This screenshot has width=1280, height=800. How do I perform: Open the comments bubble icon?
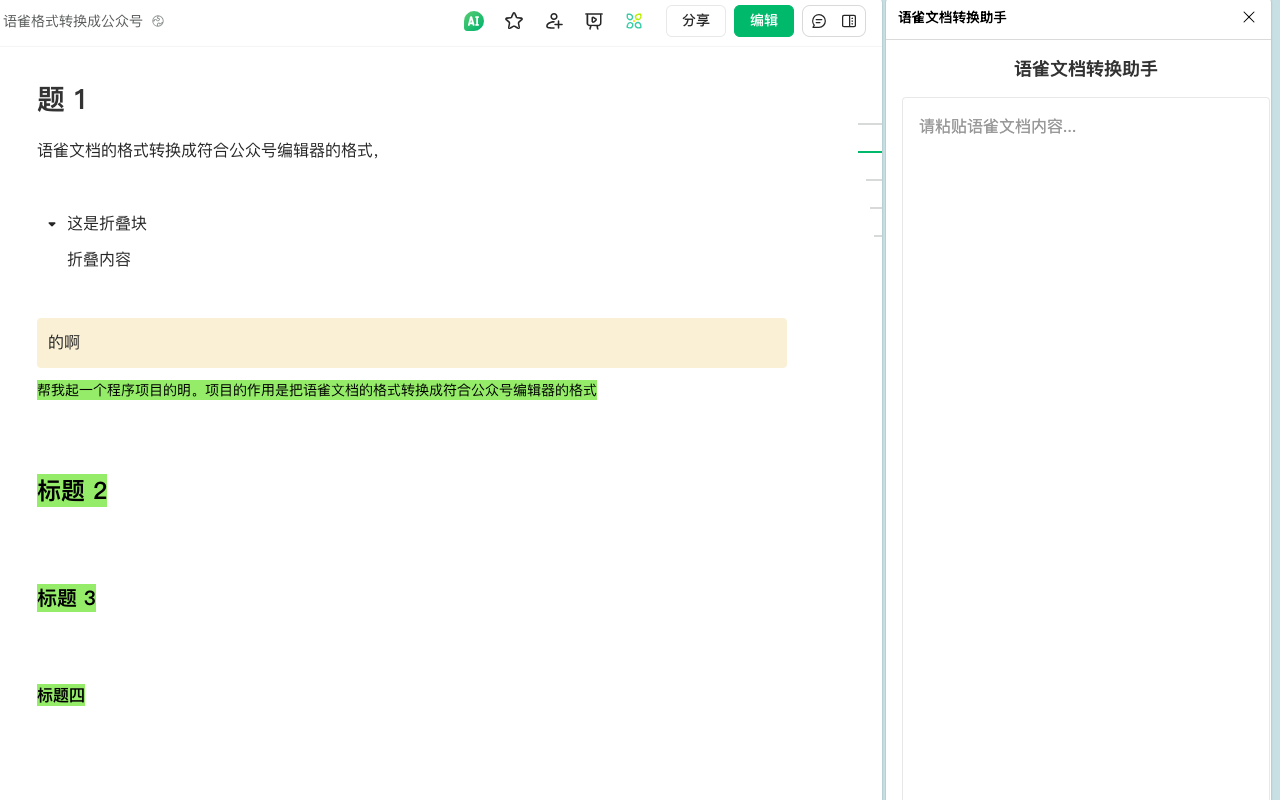click(819, 21)
